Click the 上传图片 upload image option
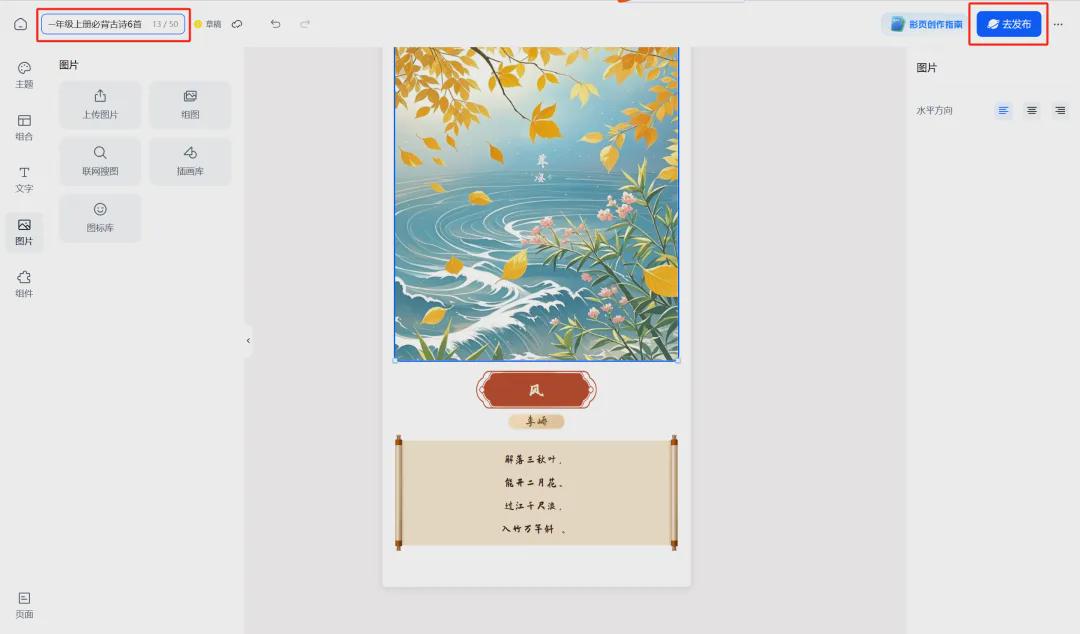Viewport: 1080px width, 634px height. (x=100, y=104)
